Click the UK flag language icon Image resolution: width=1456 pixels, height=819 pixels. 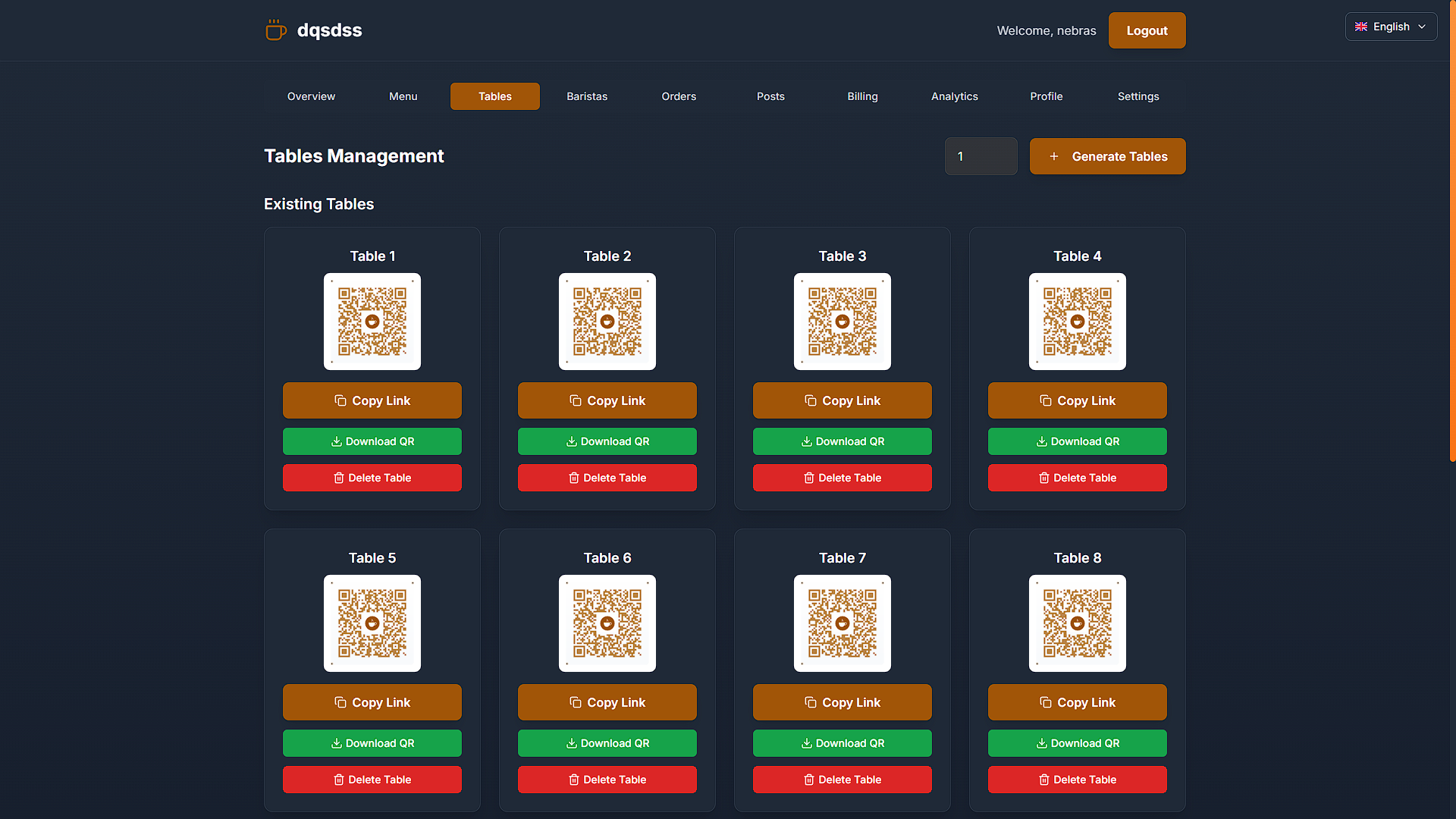pos(1361,27)
